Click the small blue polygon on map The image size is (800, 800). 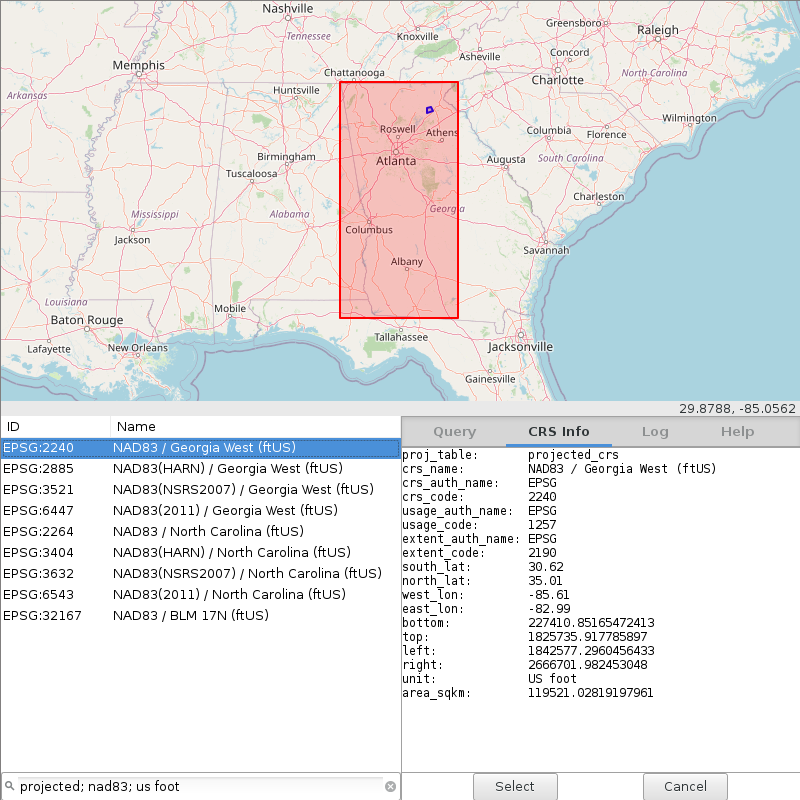[x=429, y=109]
